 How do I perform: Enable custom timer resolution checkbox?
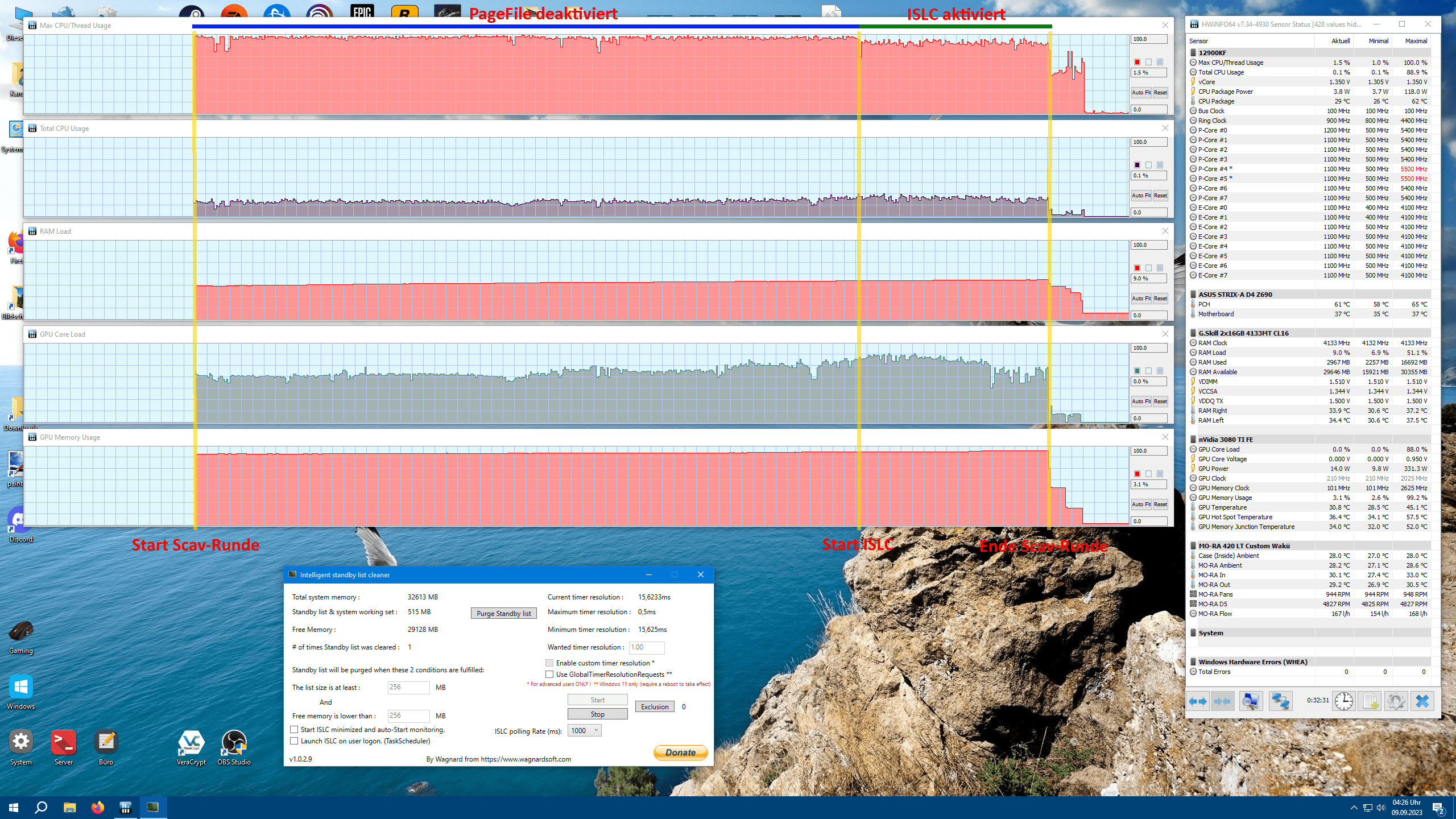(549, 663)
